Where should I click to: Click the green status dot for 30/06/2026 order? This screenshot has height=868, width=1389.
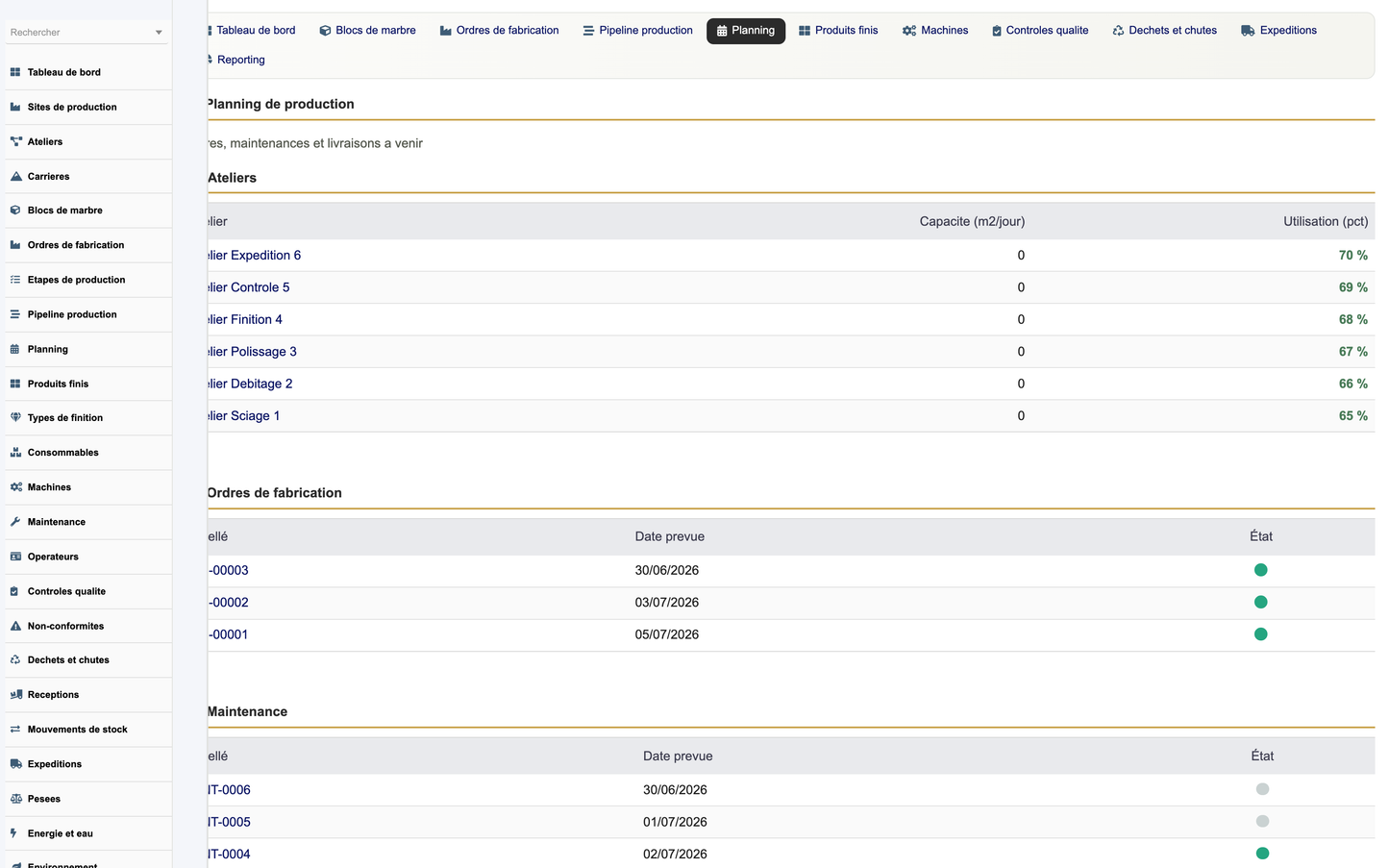1261,570
